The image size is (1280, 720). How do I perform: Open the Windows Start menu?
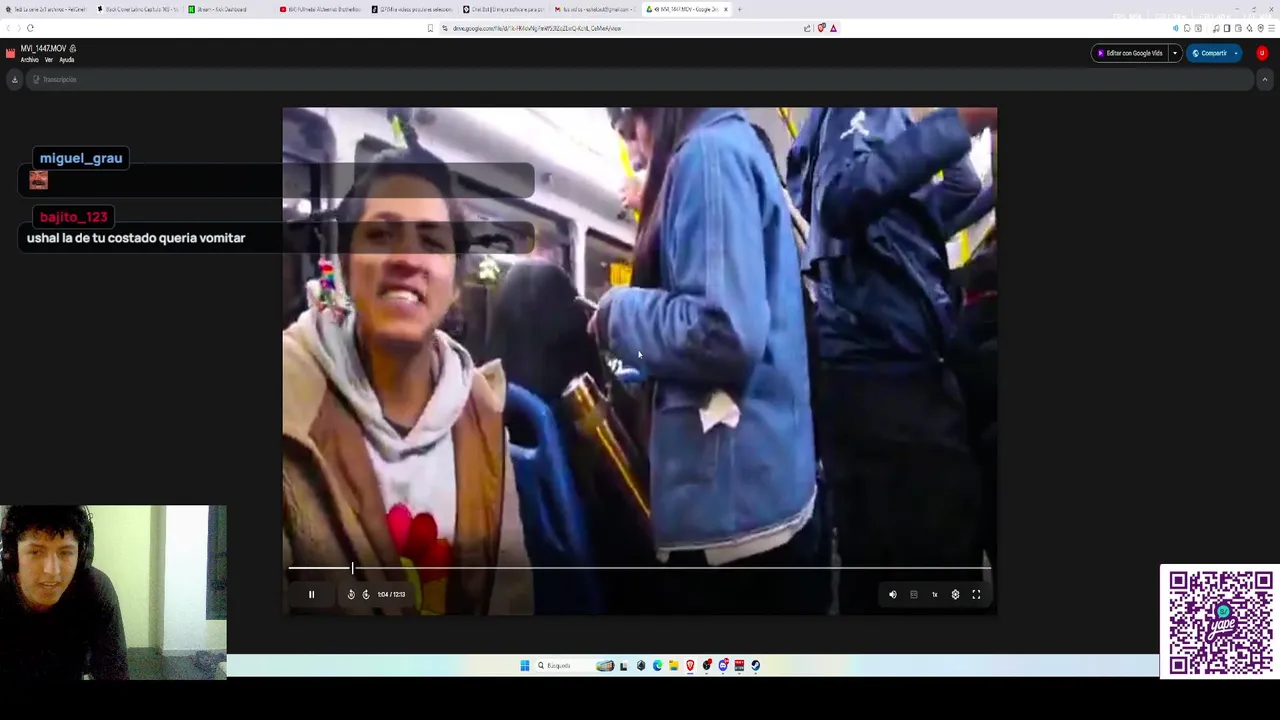524,666
